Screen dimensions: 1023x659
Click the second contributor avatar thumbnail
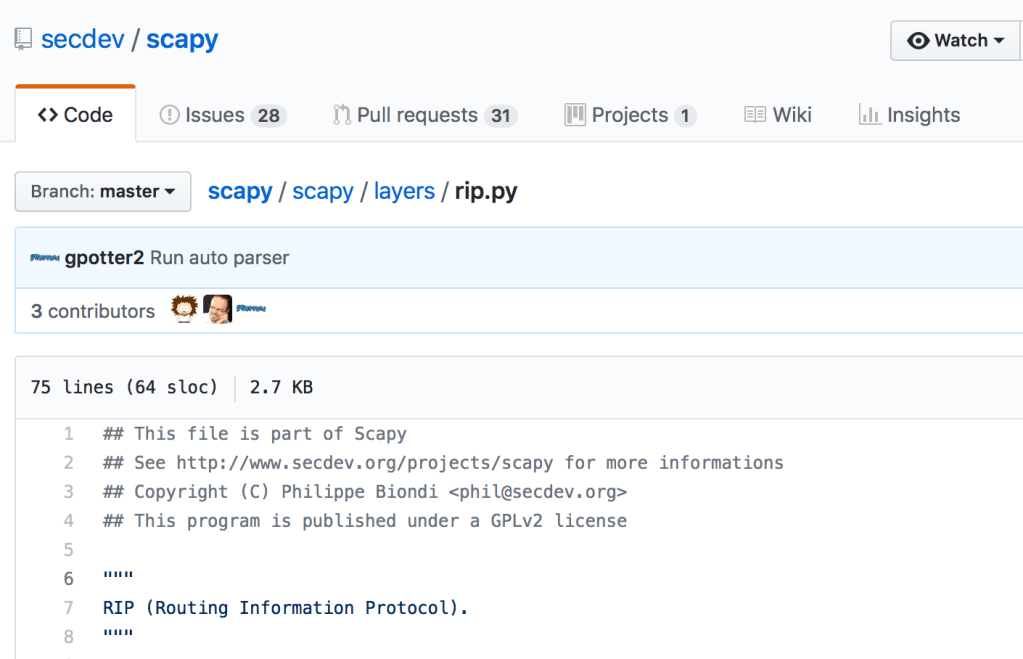coord(217,308)
